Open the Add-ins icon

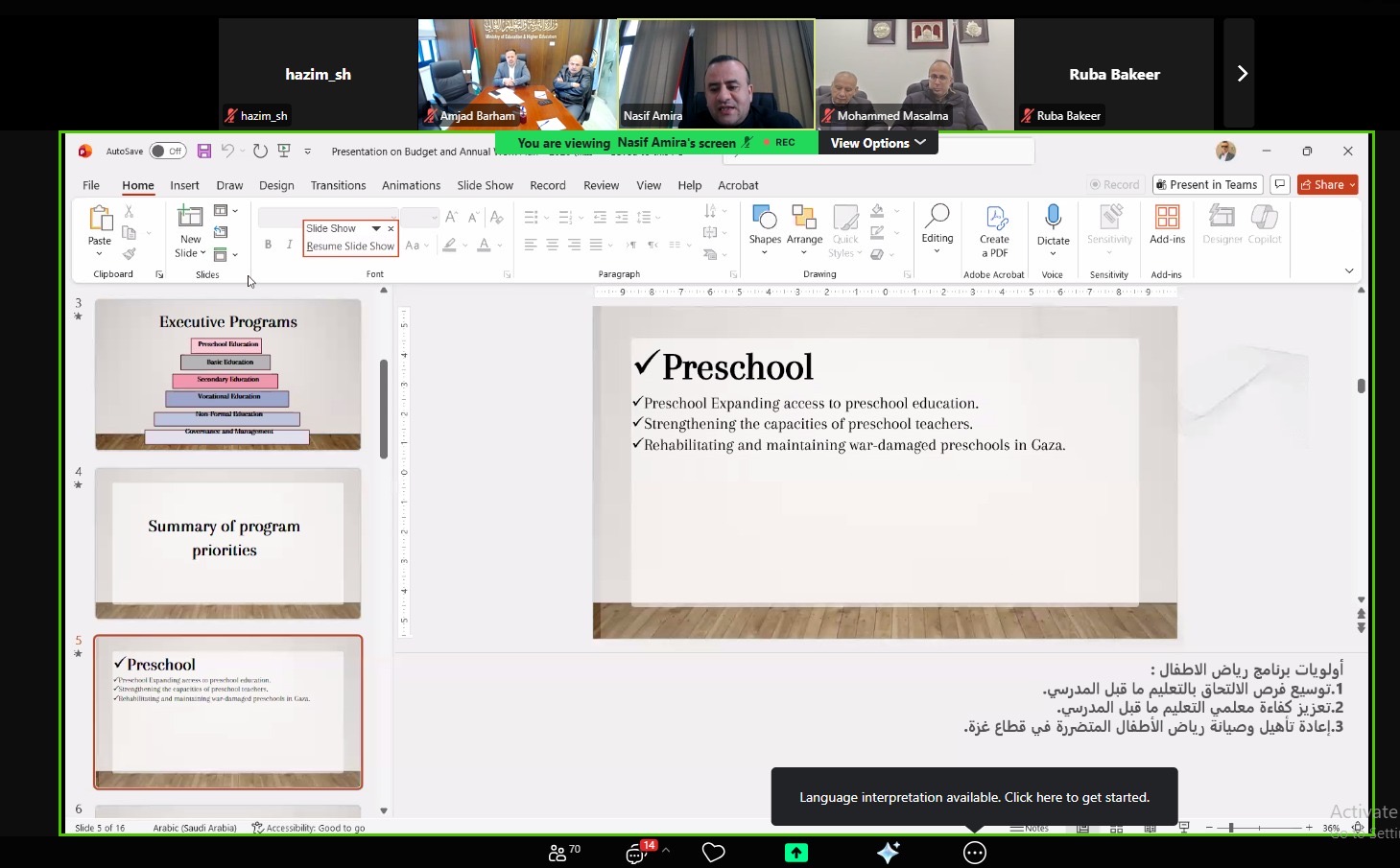(1167, 219)
